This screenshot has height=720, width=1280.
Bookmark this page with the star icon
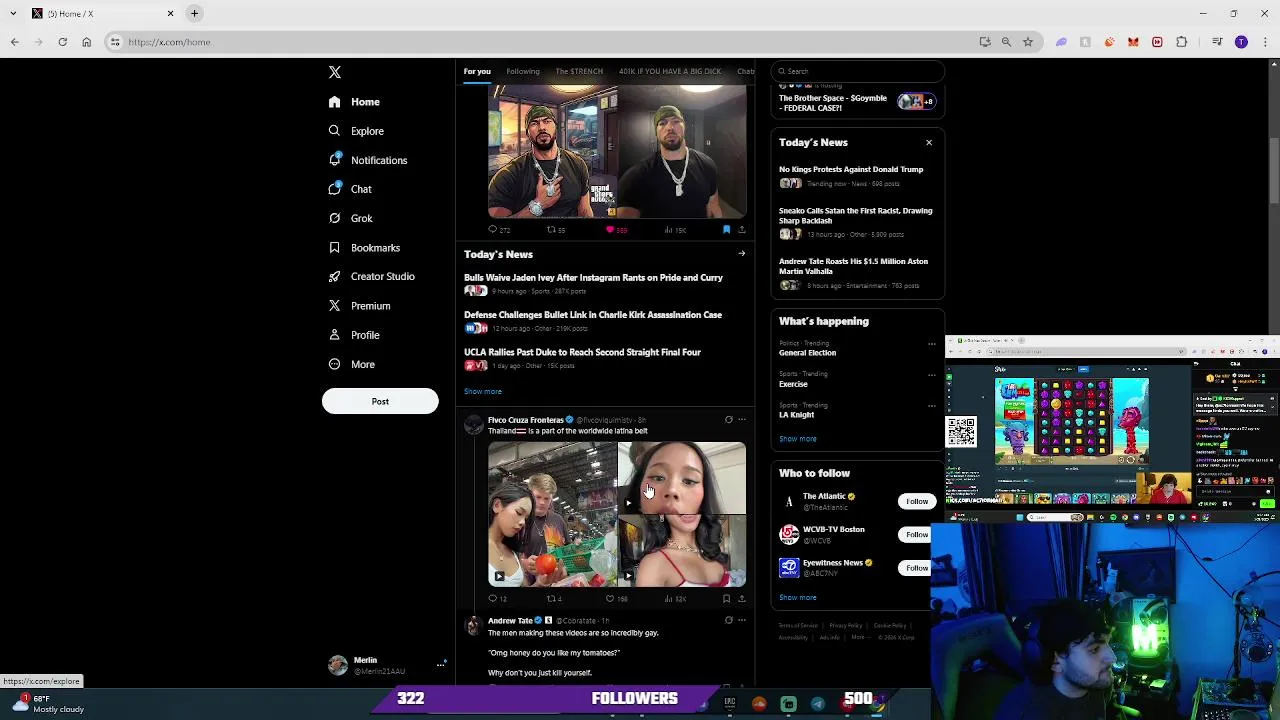tap(1027, 42)
